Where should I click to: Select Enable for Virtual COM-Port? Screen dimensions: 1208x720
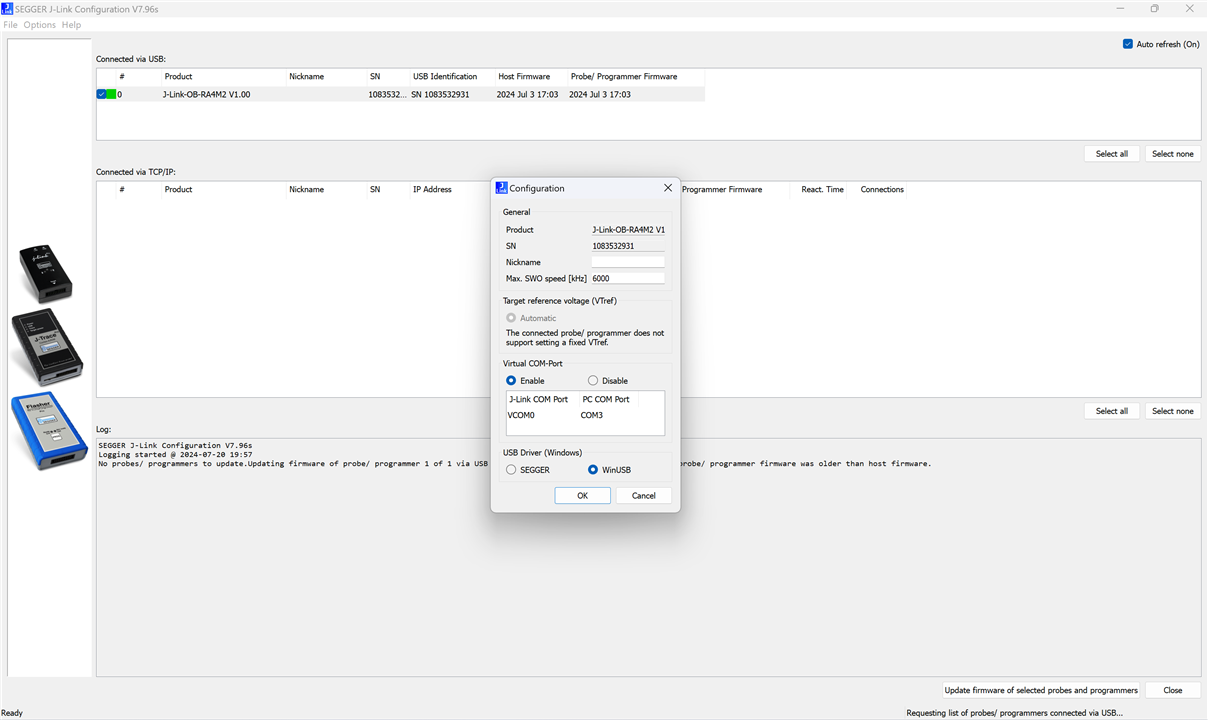[x=511, y=381]
